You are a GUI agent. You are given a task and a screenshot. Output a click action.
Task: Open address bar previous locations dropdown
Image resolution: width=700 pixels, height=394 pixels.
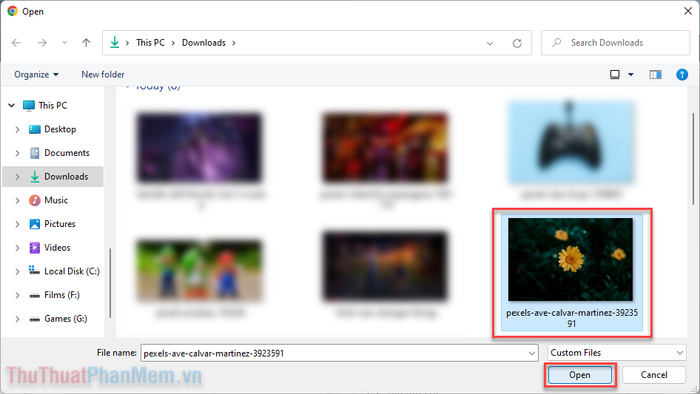pos(490,43)
